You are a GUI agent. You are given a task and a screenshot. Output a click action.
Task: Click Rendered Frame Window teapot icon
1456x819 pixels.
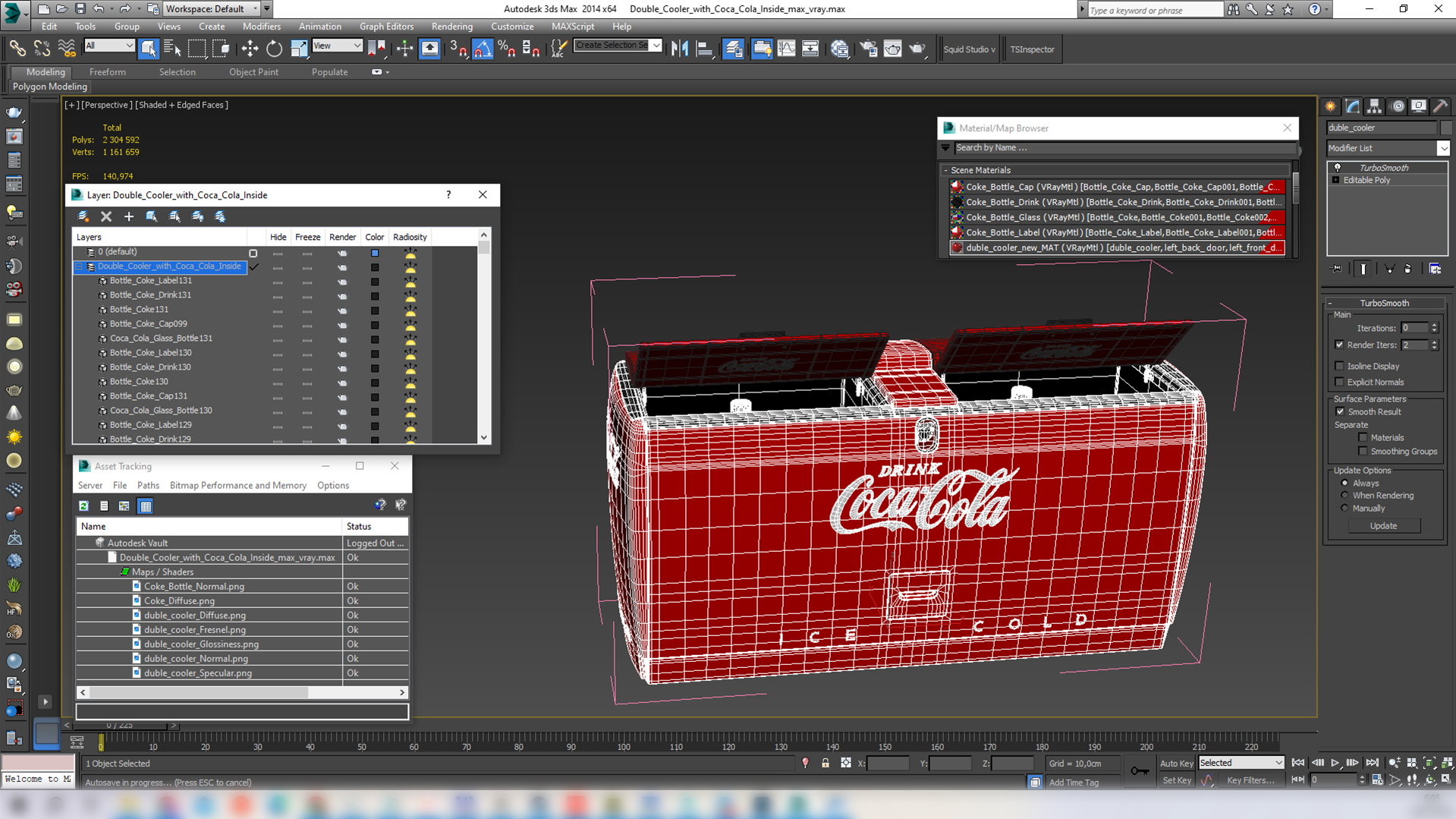pos(892,49)
